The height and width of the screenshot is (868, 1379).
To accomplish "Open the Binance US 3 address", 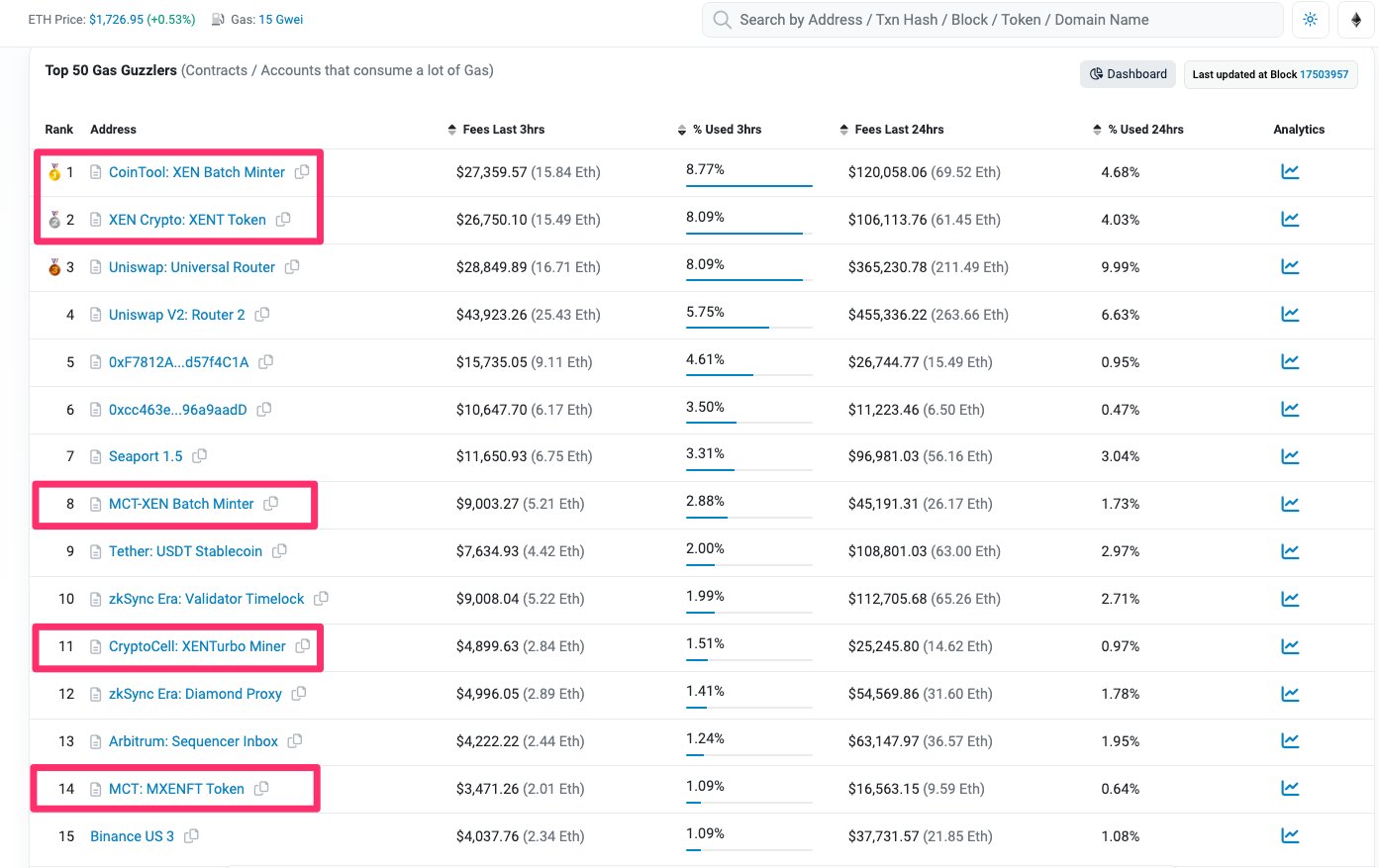I will [x=132, y=836].
